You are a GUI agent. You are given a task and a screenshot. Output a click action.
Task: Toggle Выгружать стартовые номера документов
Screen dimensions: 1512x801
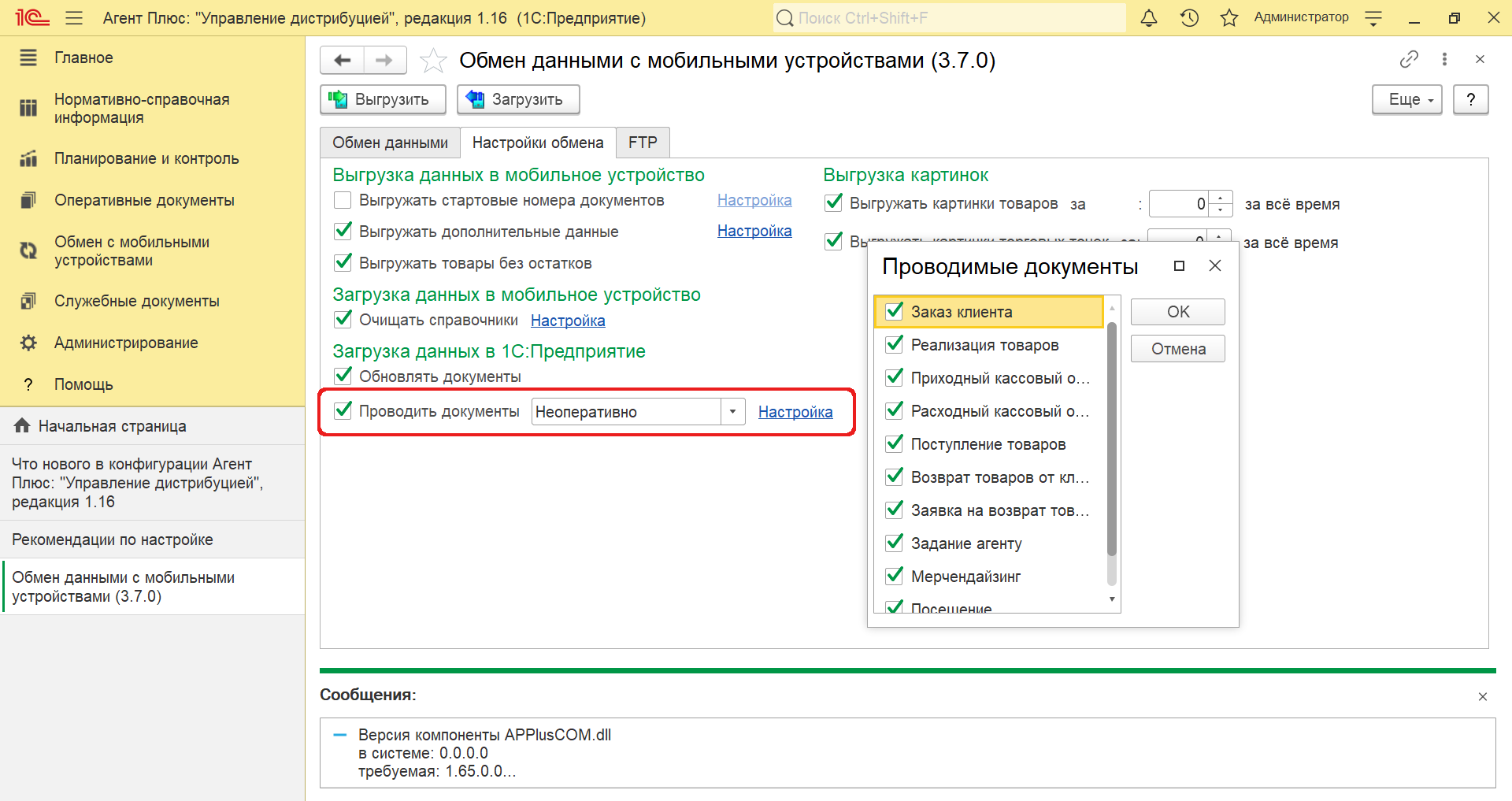[x=343, y=200]
